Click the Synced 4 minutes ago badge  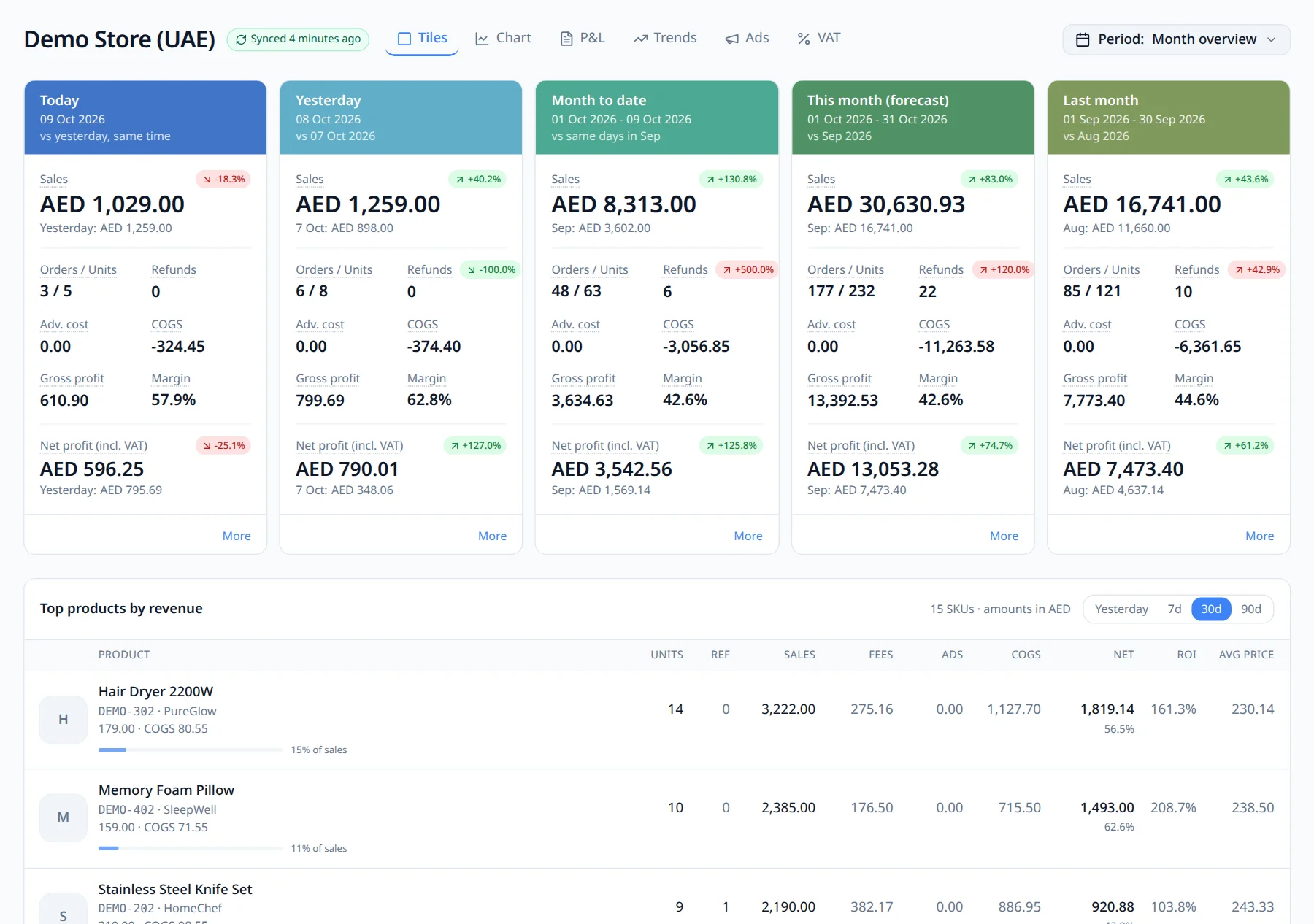point(298,39)
